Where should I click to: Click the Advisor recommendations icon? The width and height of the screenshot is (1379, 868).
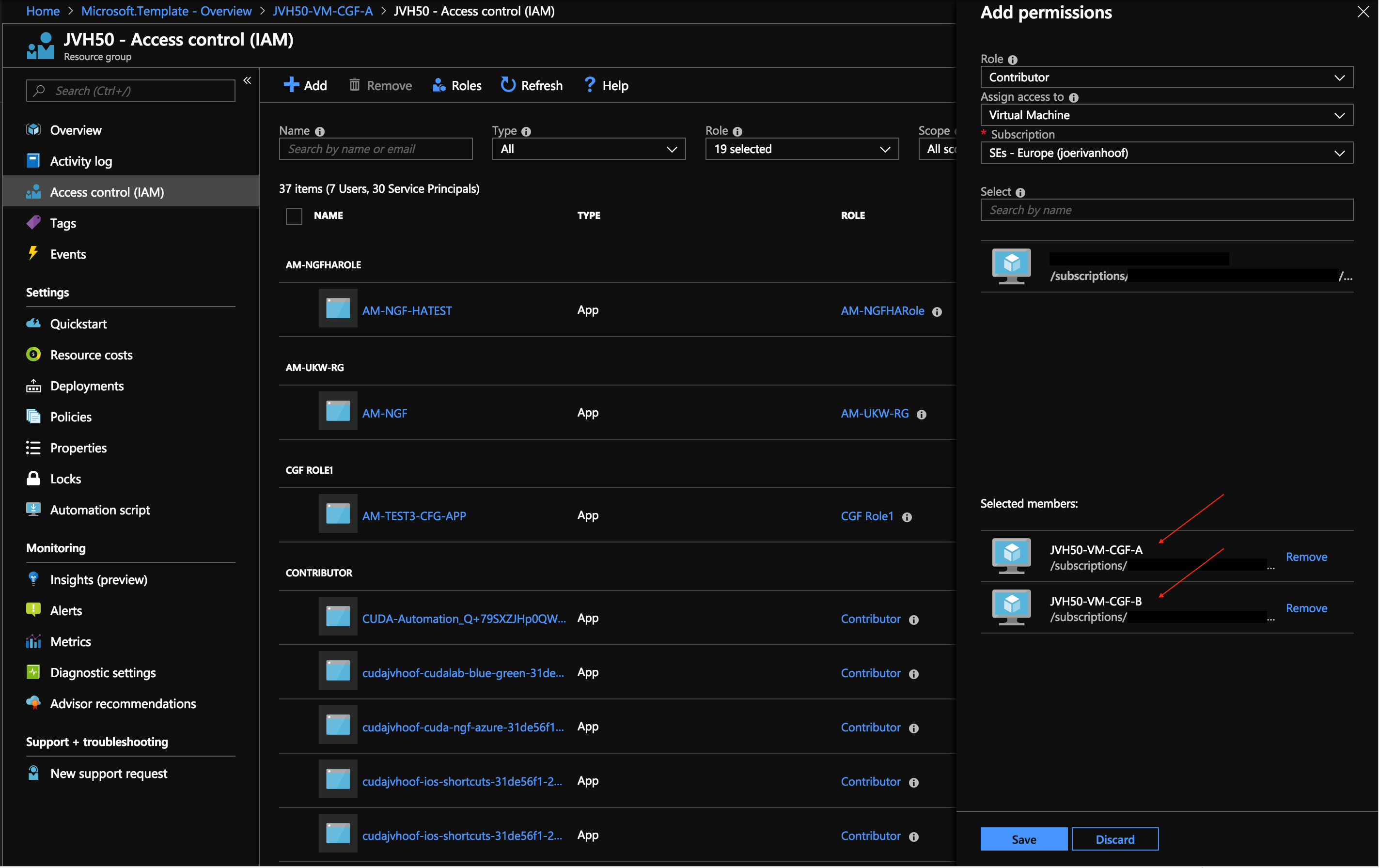click(x=33, y=702)
